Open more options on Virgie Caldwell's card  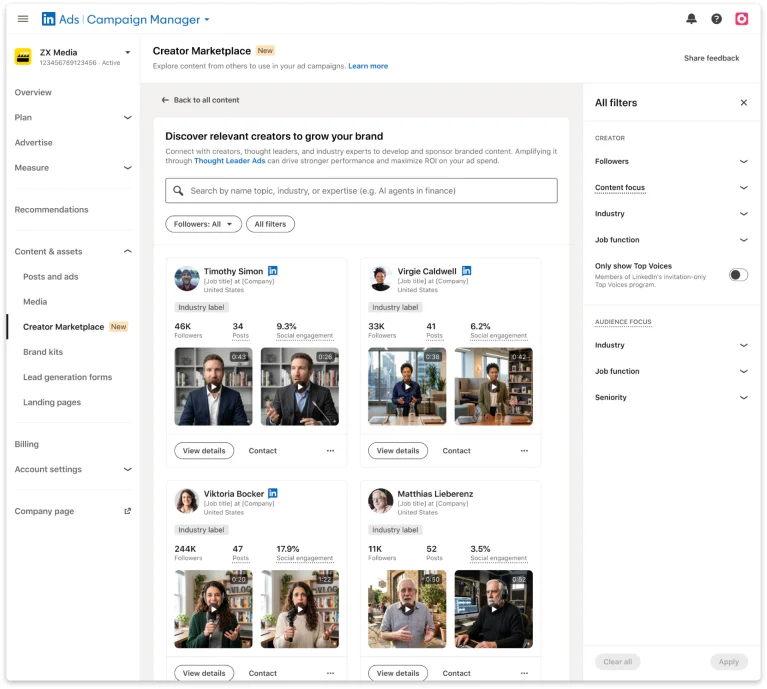[x=524, y=451]
